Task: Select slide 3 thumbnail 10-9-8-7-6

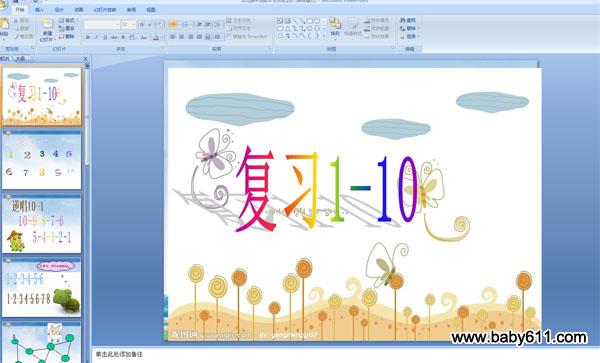Action: pos(42,224)
